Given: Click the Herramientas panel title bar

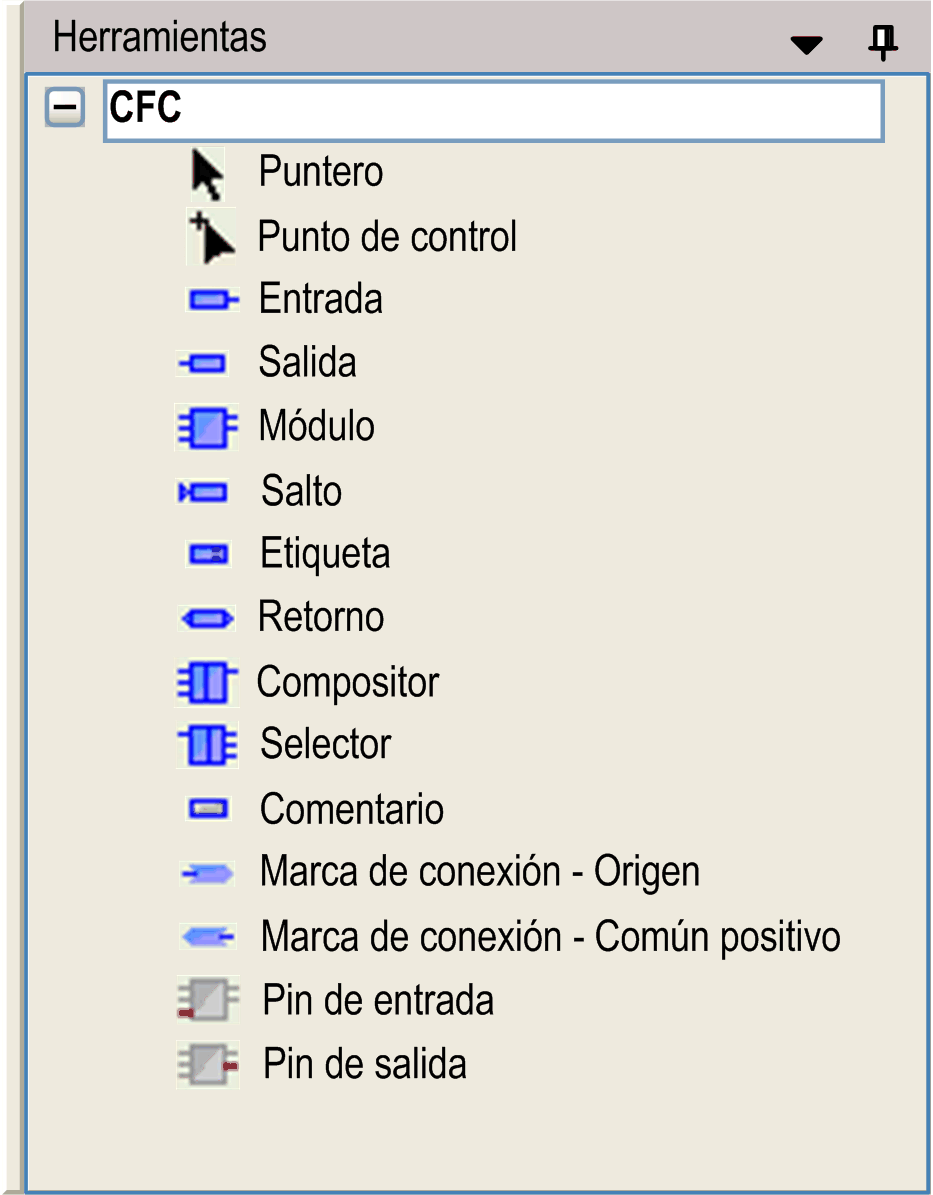Looking at the screenshot, I should (x=400, y=38).
